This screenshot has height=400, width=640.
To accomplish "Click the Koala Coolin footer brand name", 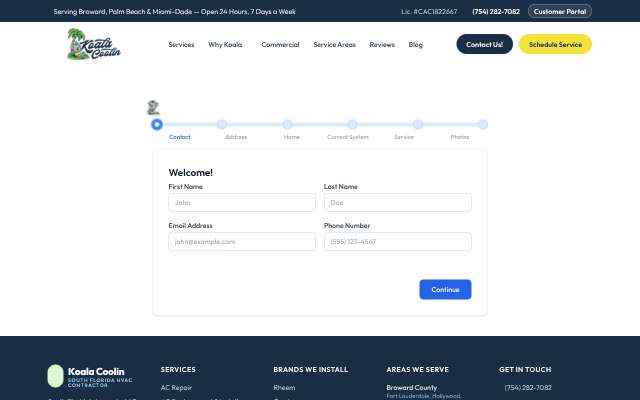I will (x=96, y=371).
